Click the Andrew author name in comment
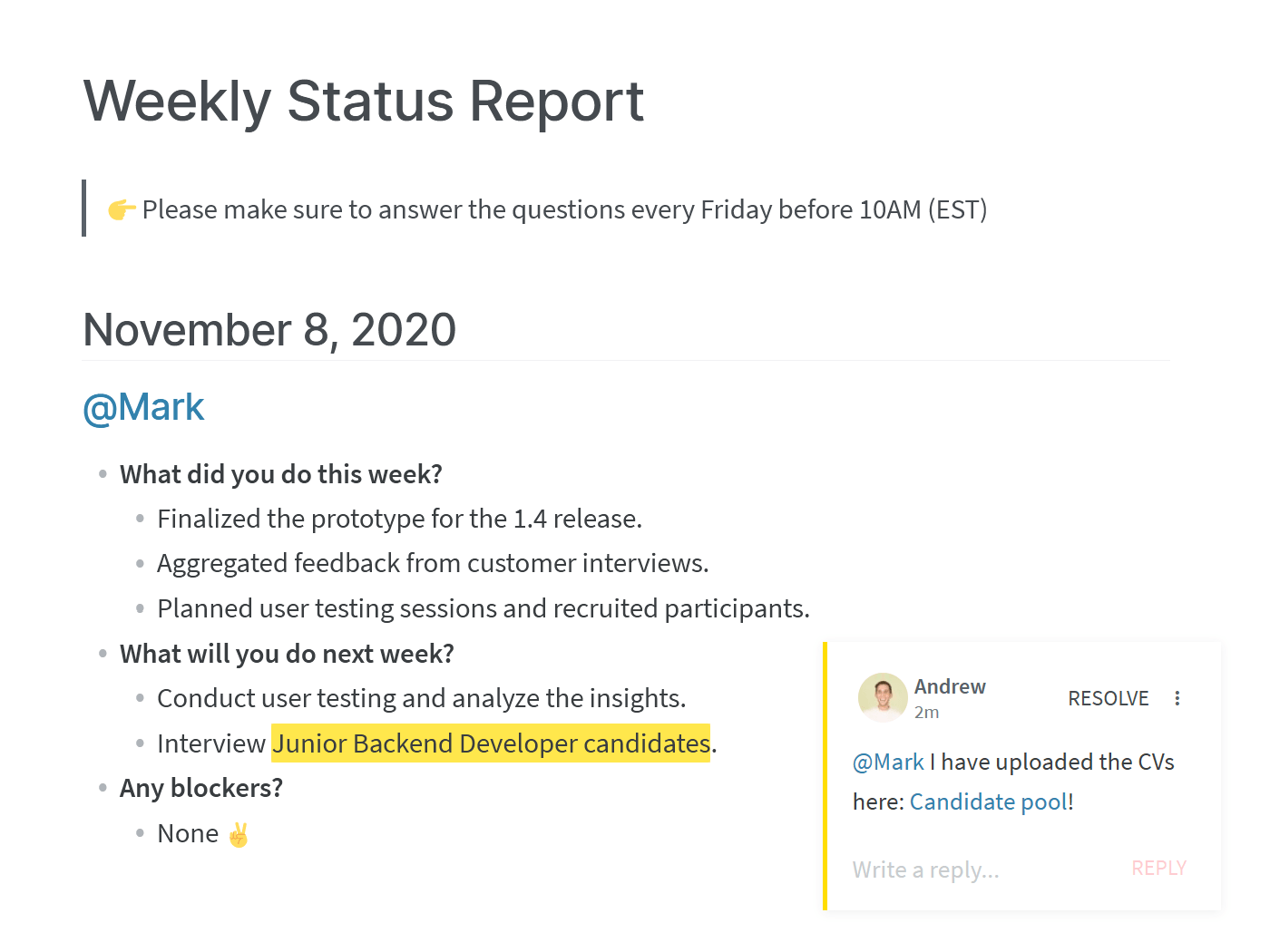This screenshot has height=952, width=1270. (x=950, y=686)
